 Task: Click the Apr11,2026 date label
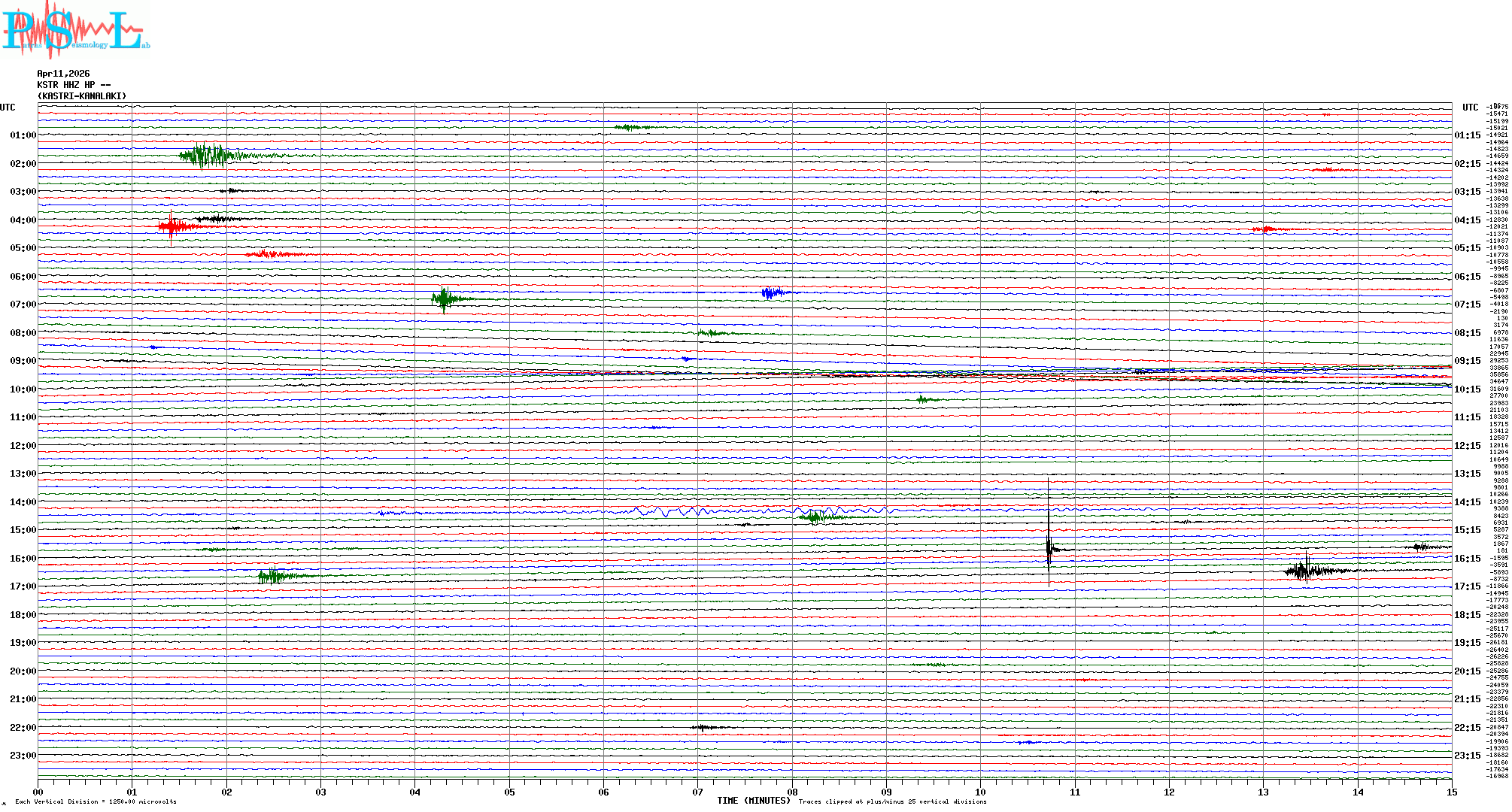point(63,74)
